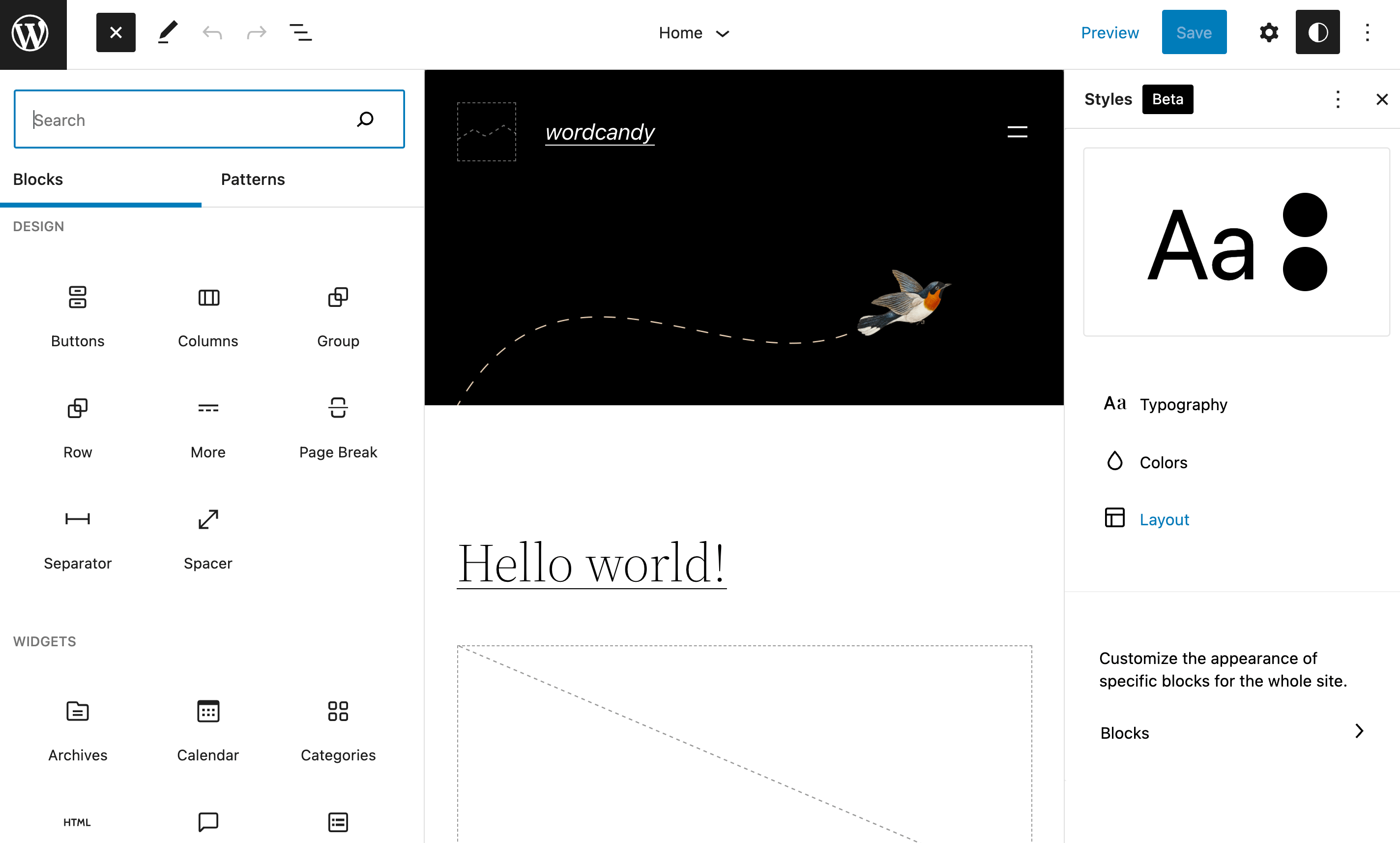Viewport: 1400px width, 843px height.
Task: Click the Buttons block icon
Action: 77,297
